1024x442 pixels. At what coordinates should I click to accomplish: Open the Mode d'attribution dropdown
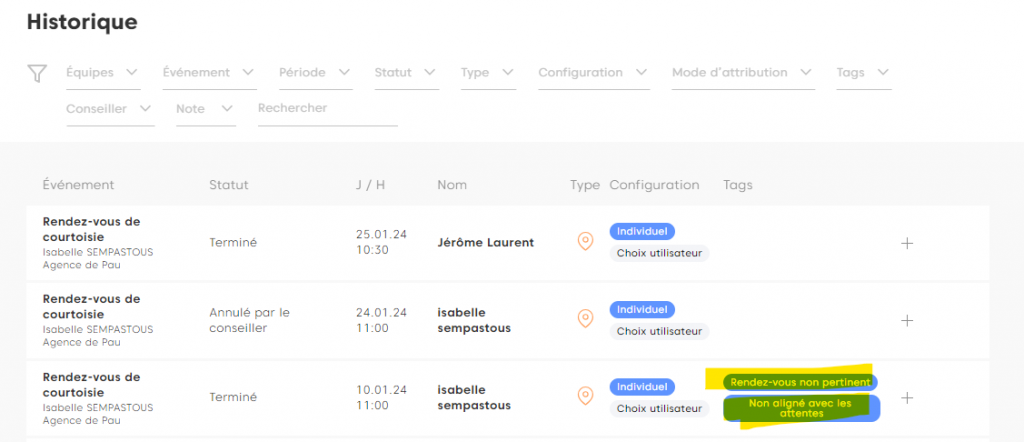742,73
